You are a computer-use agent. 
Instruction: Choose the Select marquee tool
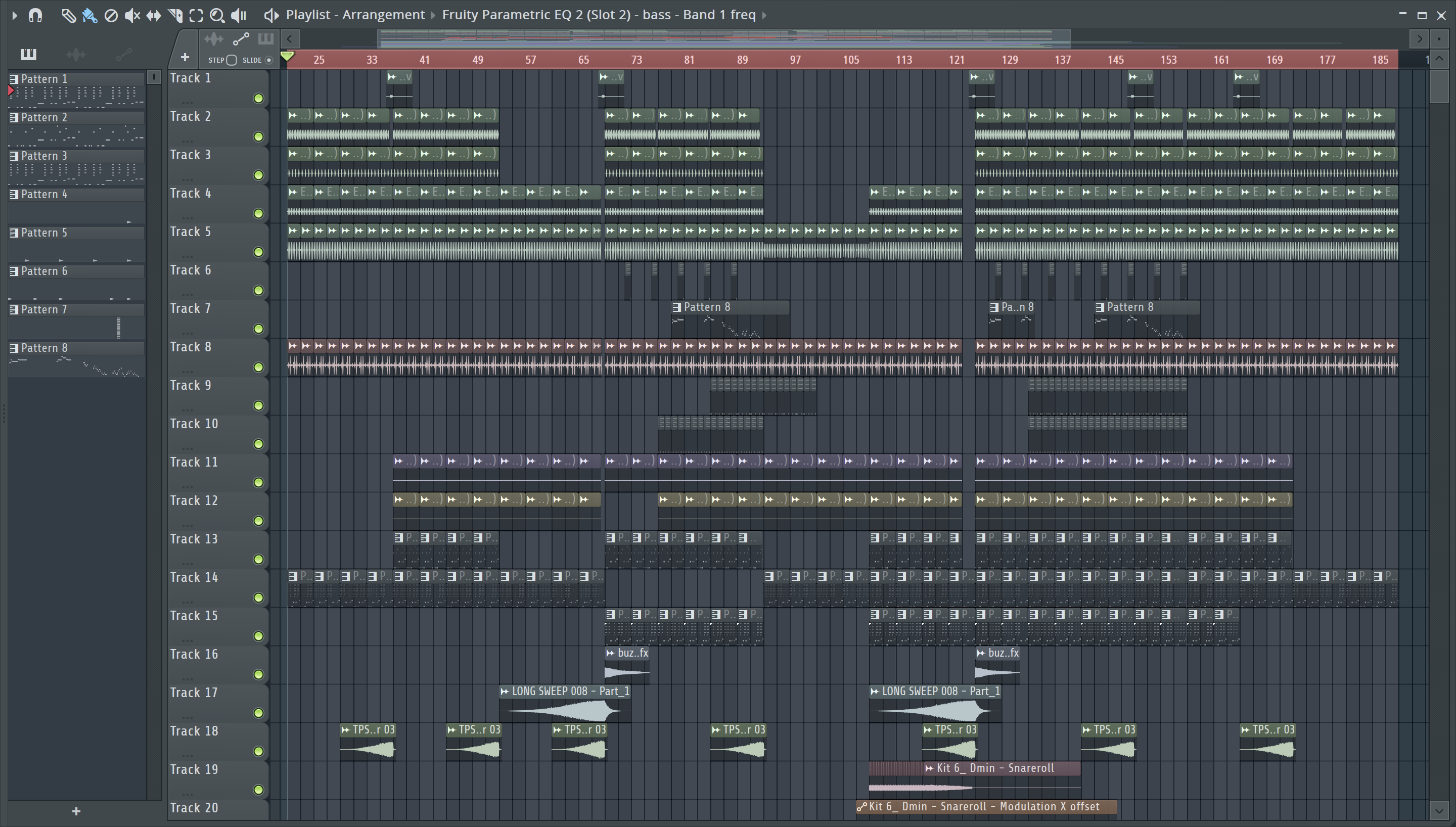click(196, 15)
